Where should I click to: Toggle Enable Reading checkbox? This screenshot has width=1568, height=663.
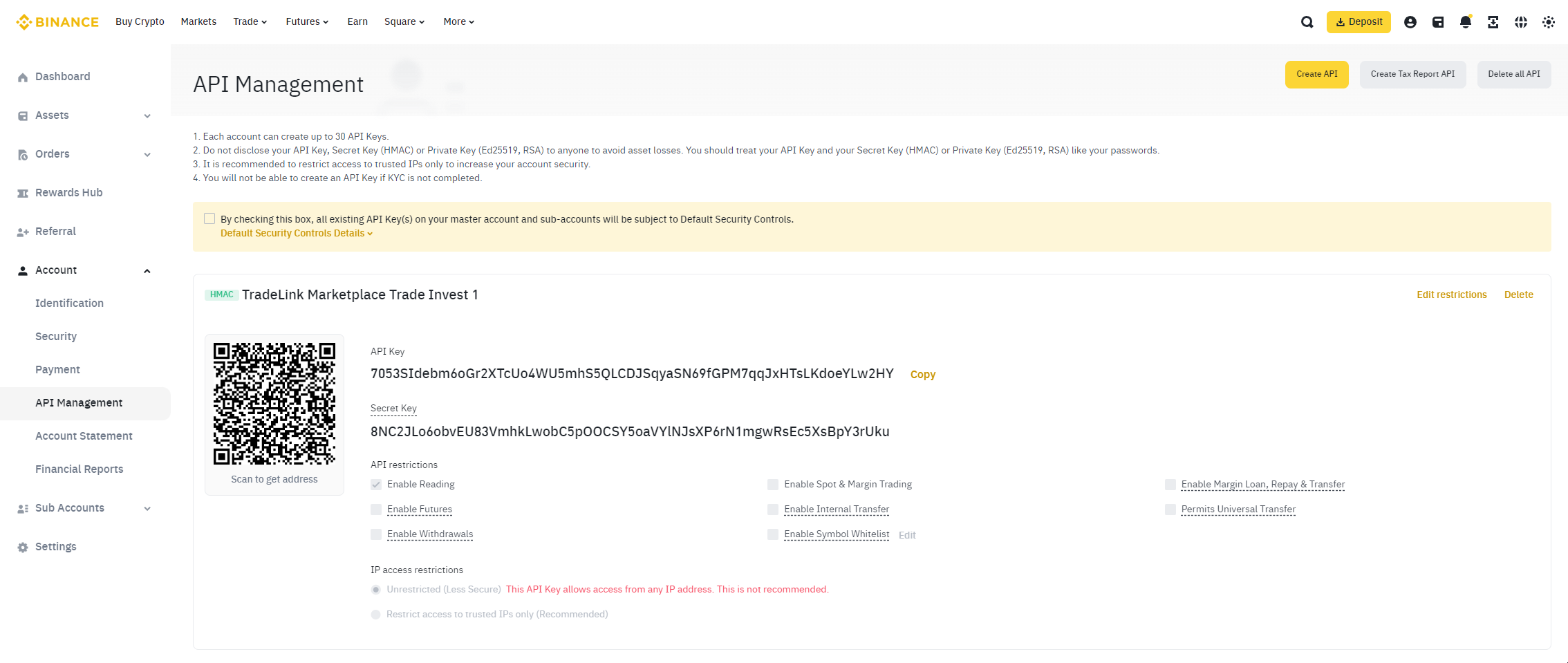(376, 485)
